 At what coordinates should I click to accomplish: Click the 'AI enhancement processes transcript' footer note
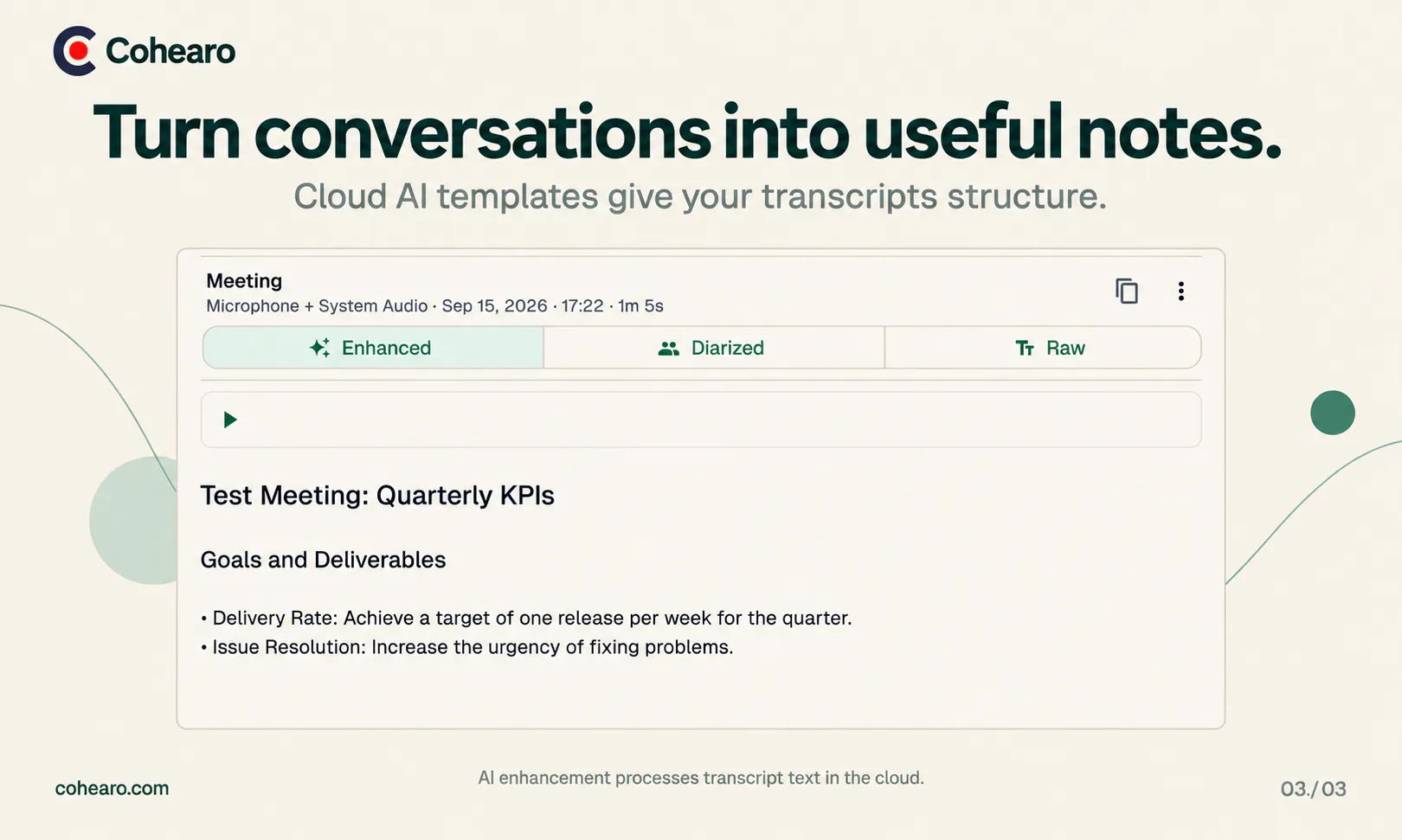click(701, 778)
